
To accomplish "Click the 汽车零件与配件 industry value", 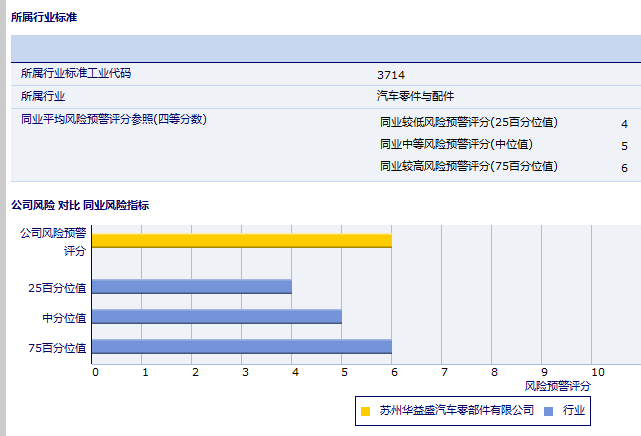I will coord(415,97).
